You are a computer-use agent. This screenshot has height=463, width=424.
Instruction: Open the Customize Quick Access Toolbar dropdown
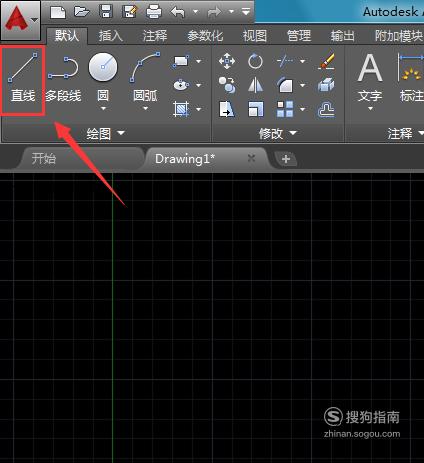(246, 12)
